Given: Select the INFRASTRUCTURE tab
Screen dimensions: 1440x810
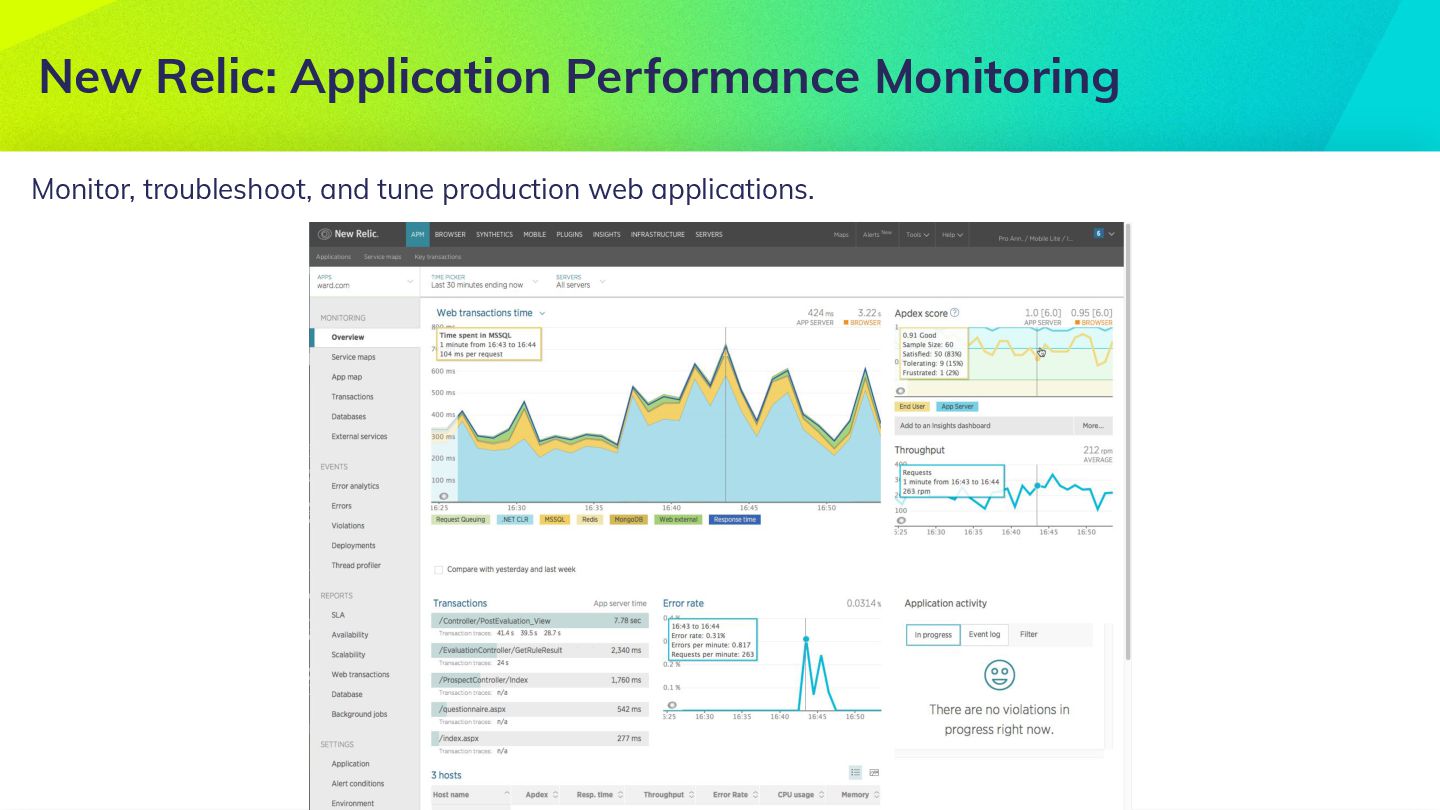Looking at the screenshot, I should 657,235.
